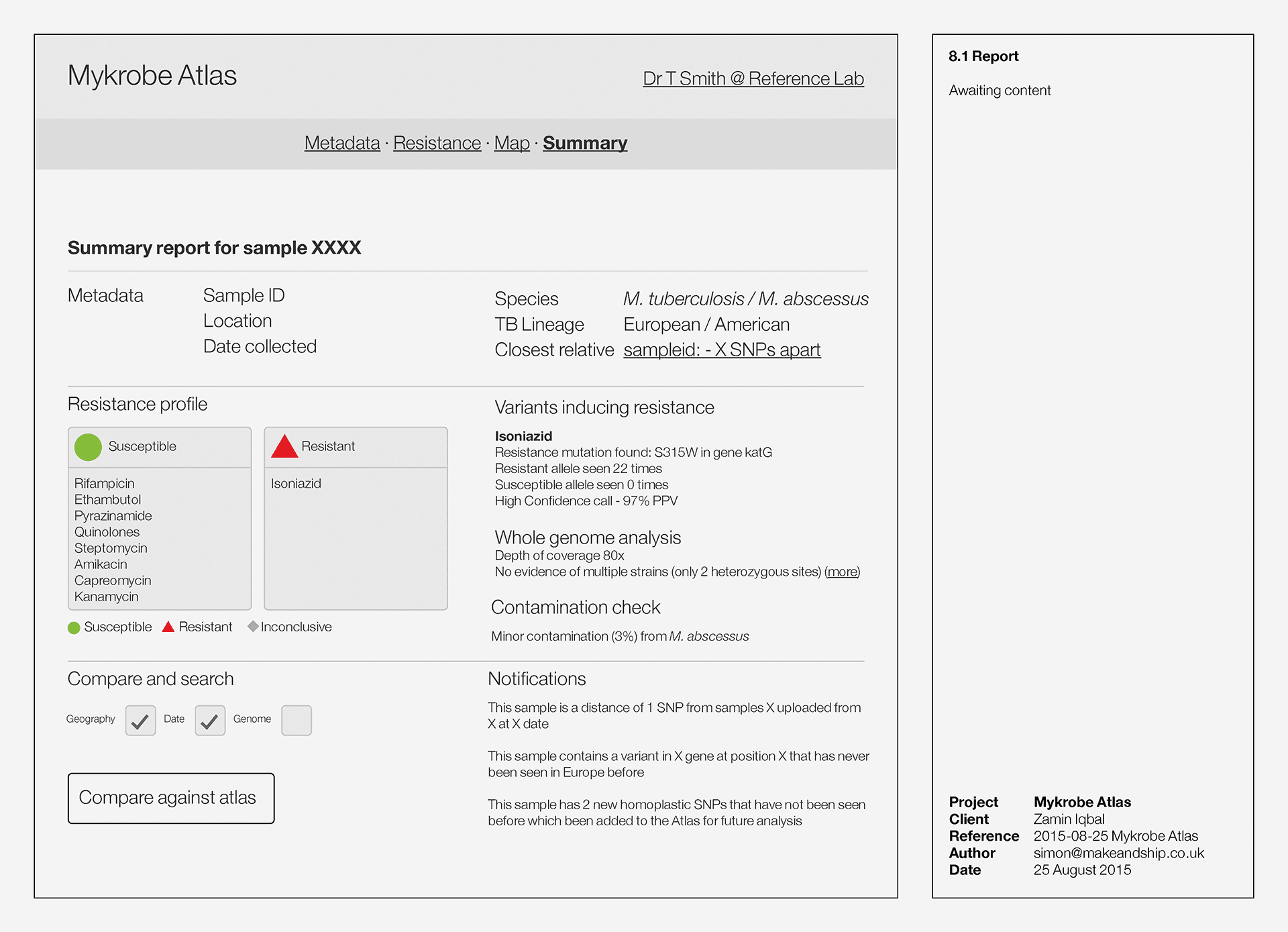The image size is (1288, 932).
Task: Select Rifampicin in the susceptible list
Action: coord(105,484)
